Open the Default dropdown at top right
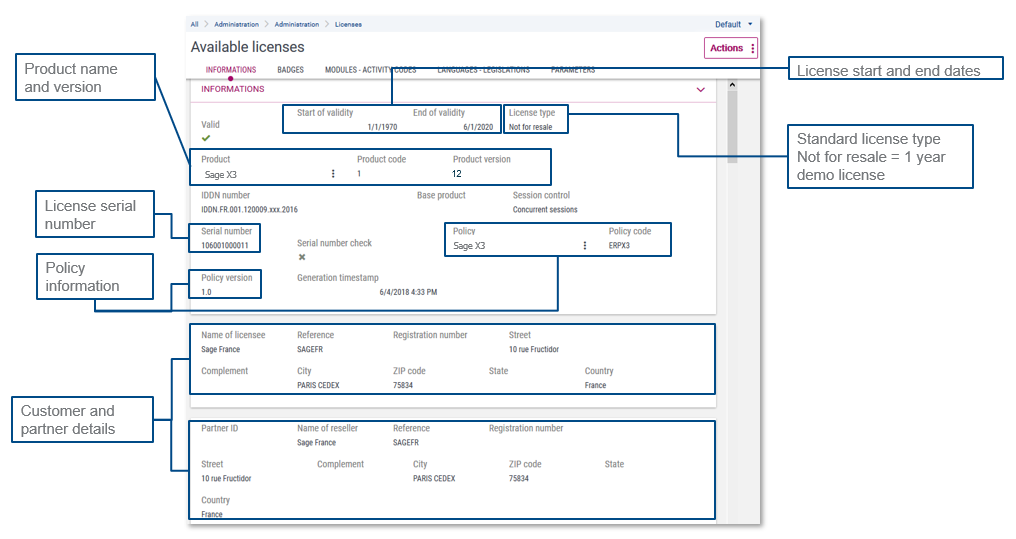This screenshot has width=1016, height=539. (x=734, y=24)
